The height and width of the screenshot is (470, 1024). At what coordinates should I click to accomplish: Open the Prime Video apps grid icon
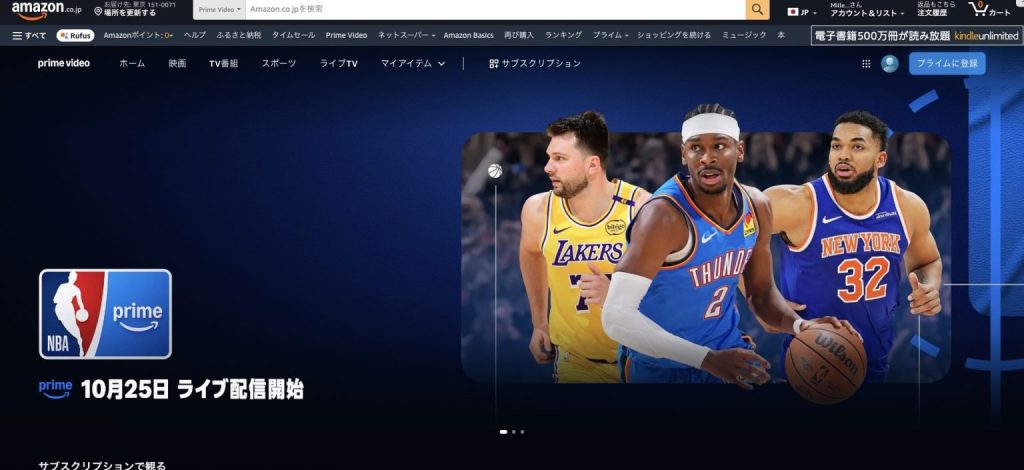pyautogui.click(x=866, y=63)
